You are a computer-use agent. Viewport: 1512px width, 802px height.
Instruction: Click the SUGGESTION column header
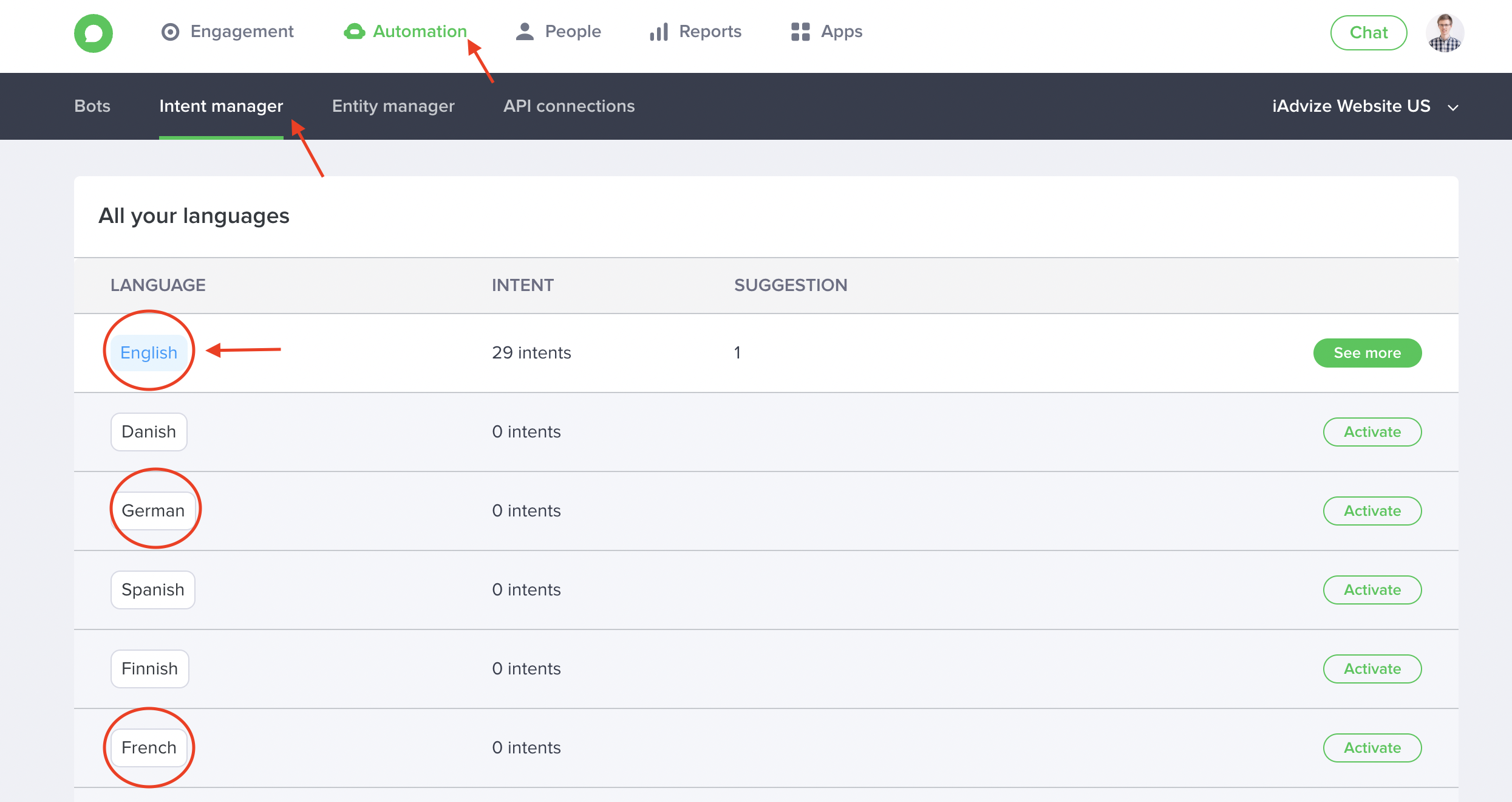tap(791, 286)
